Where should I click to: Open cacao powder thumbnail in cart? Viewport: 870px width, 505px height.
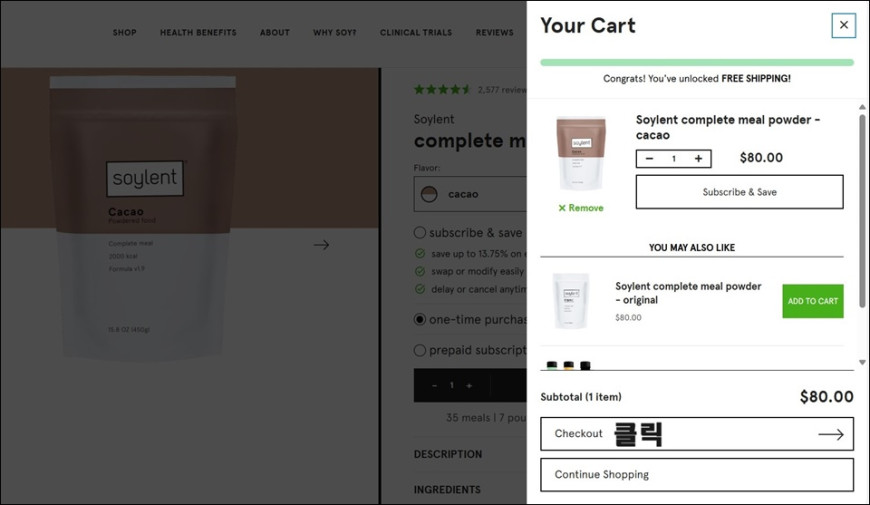[x=580, y=154]
